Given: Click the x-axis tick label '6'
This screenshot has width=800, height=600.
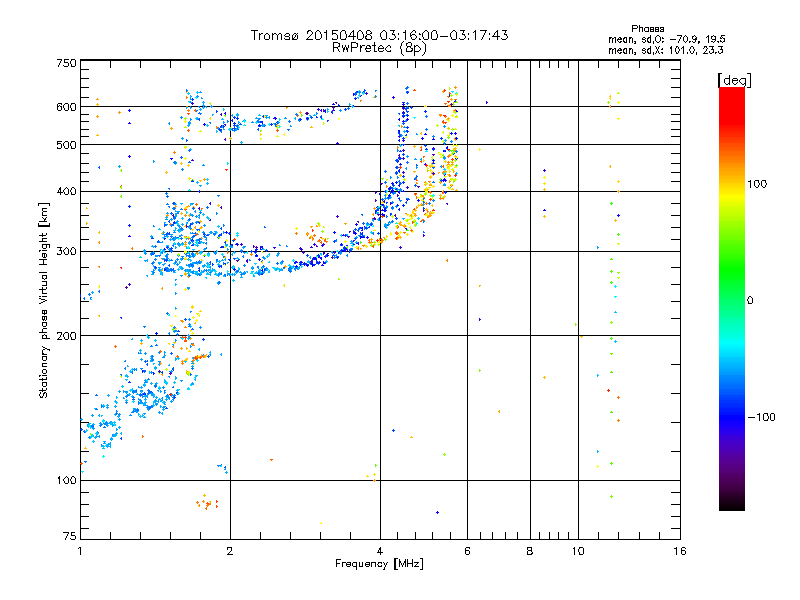Looking at the screenshot, I should (467, 551).
